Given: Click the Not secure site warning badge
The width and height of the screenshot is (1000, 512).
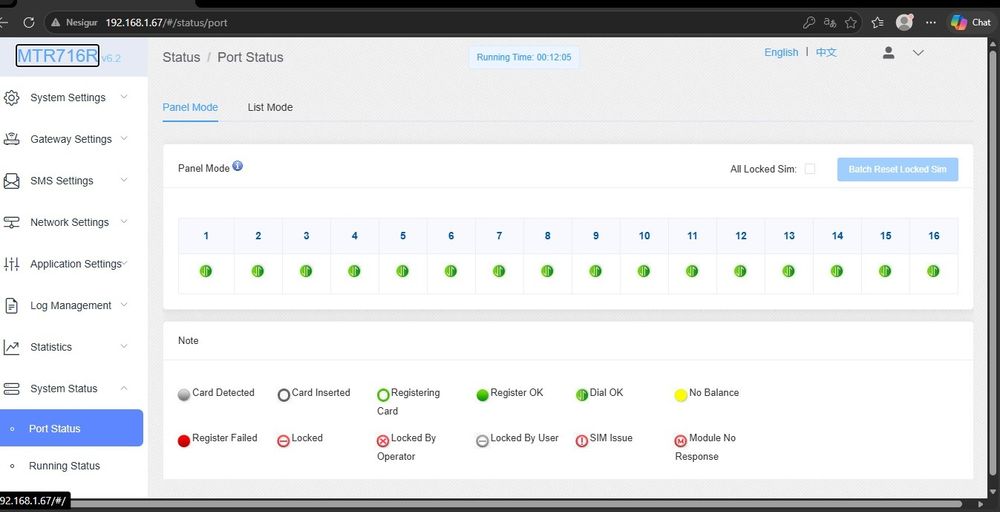Looking at the screenshot, I should [73, 22].
